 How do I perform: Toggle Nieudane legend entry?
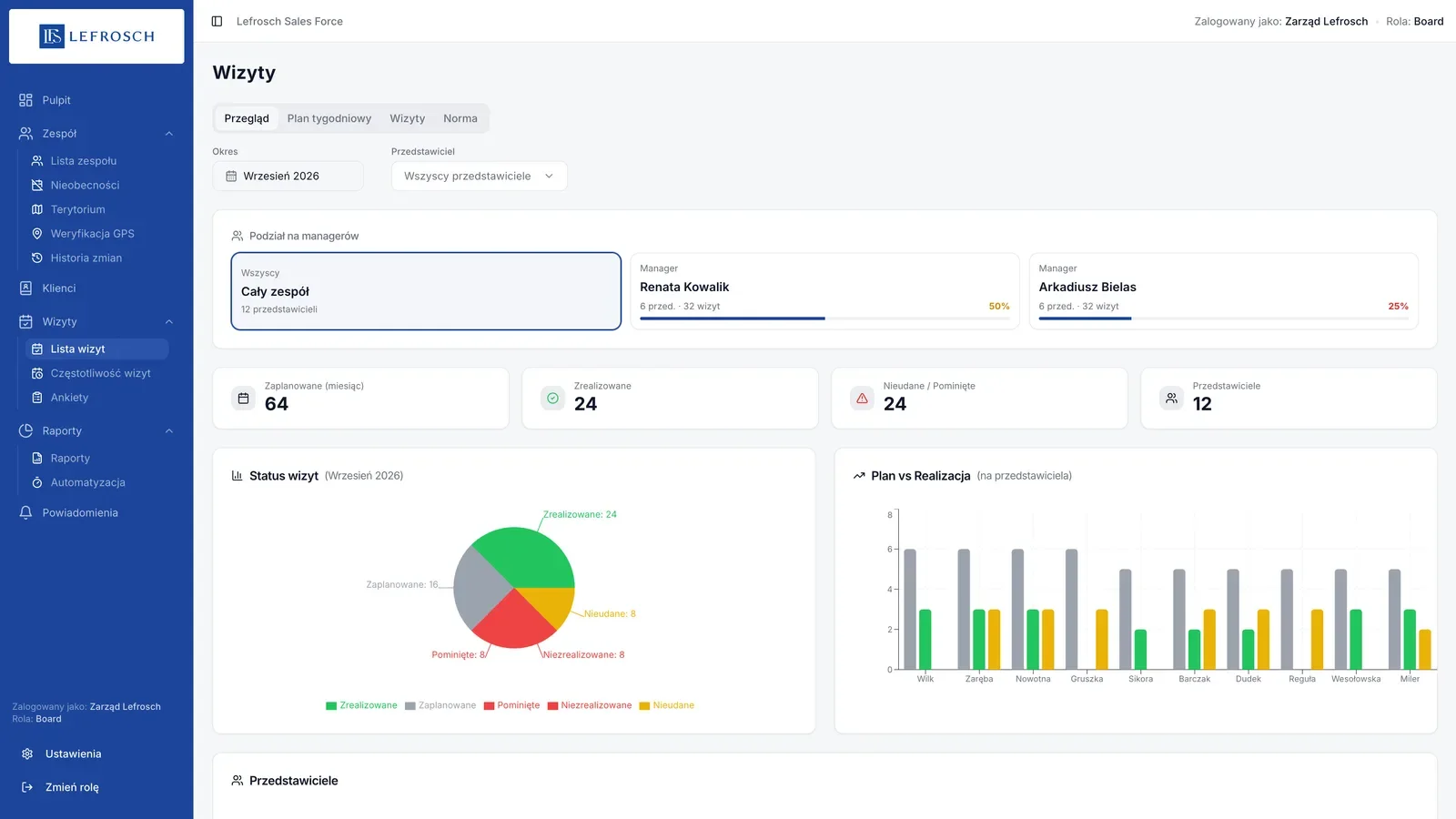666,706
